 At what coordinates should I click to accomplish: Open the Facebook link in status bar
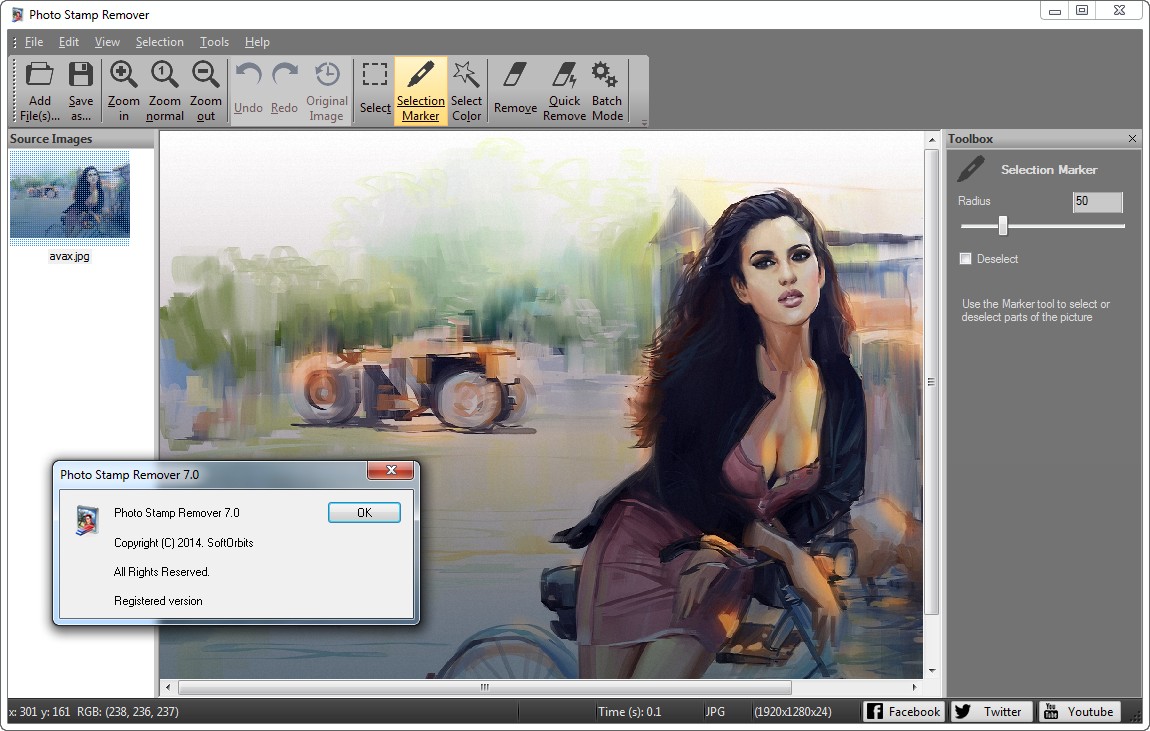coord(903,711)
